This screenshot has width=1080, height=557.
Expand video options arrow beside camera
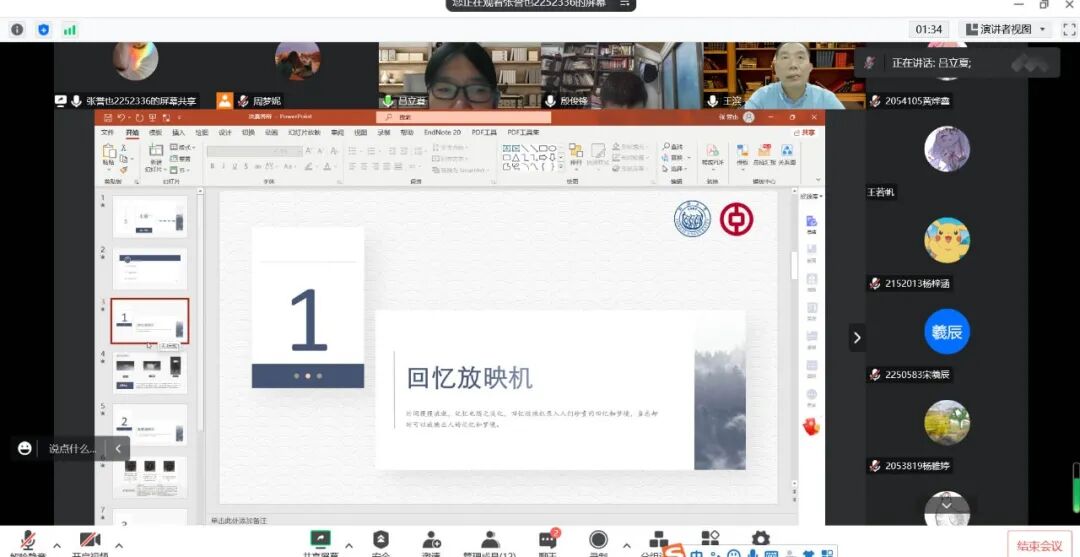(x=118, y=545)
